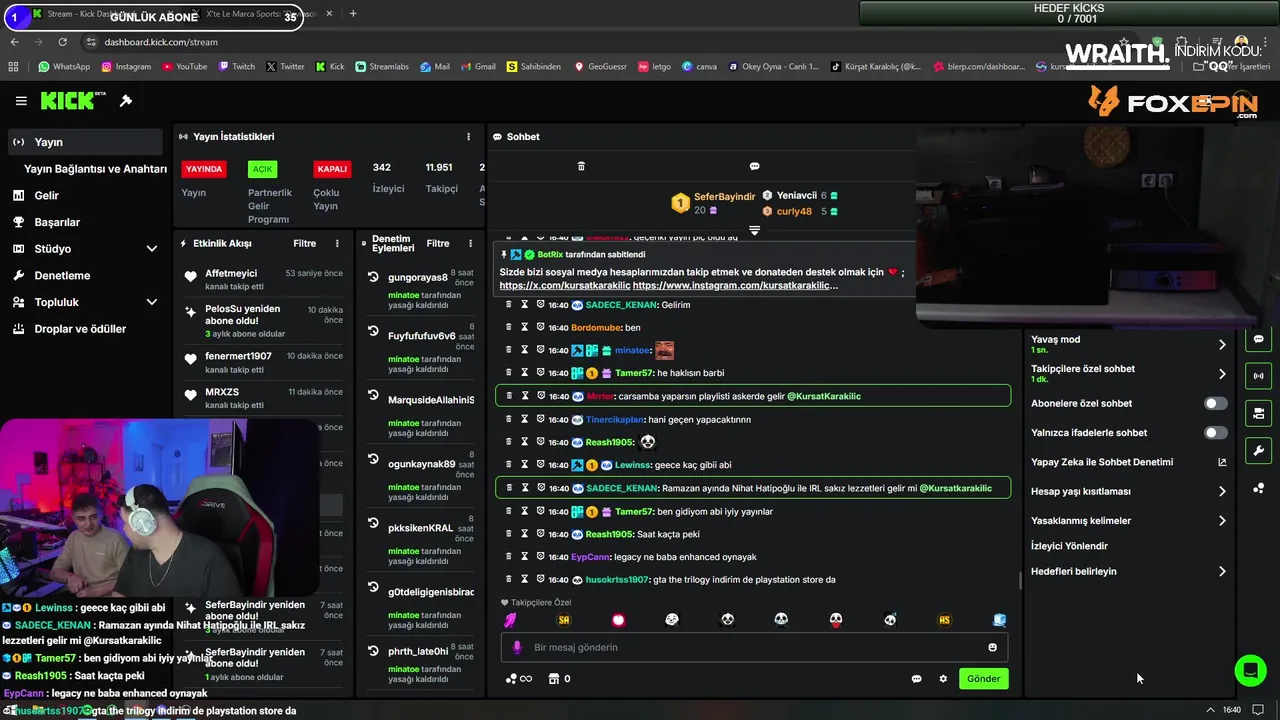Open the gift shop icon showing 0

[x=559, y=679]
